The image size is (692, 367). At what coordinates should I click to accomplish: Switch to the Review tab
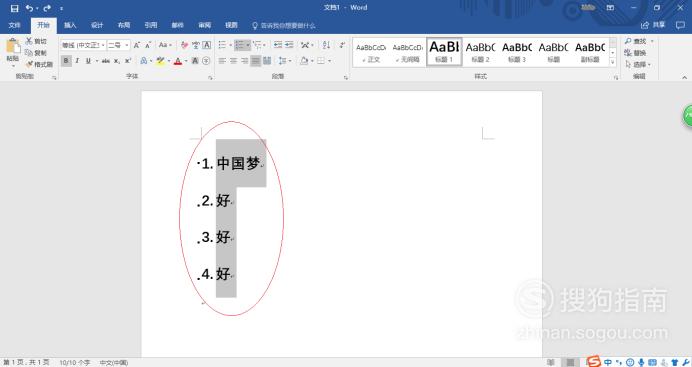pyautogui.click(x=204, y=25)
